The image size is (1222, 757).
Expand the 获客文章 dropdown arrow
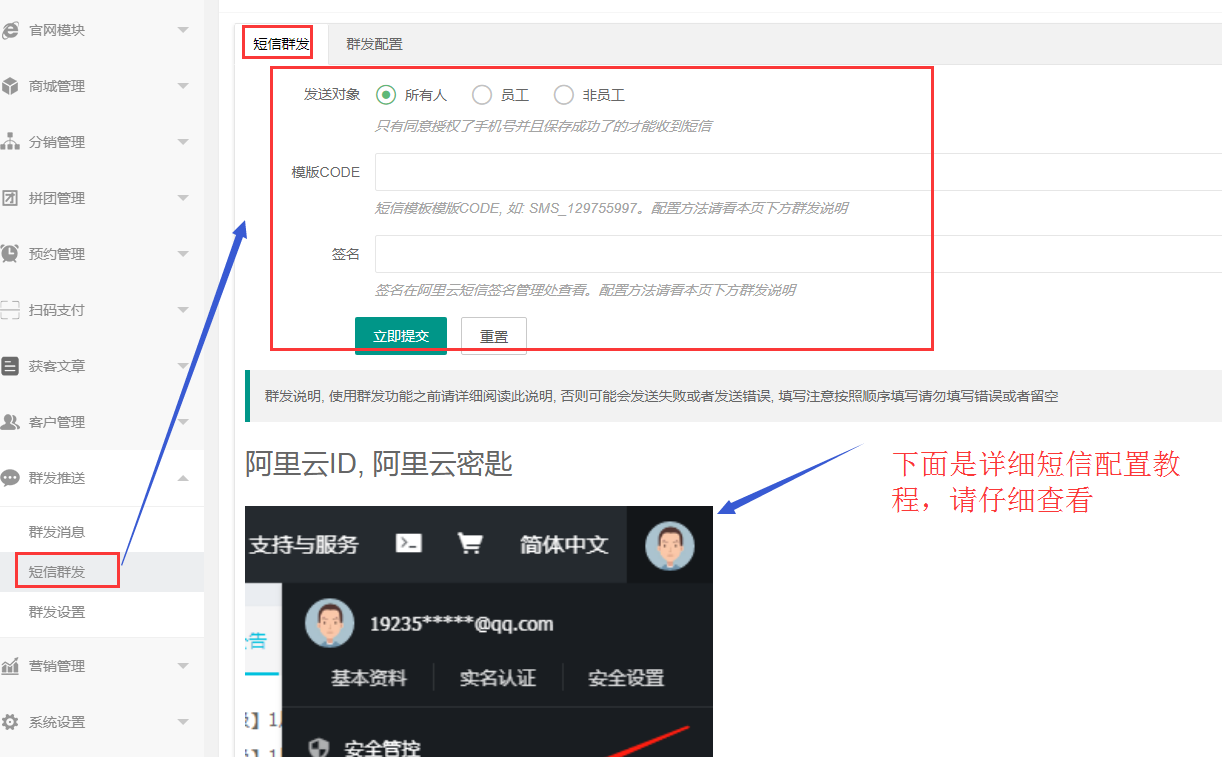click(x=183, y=366)
